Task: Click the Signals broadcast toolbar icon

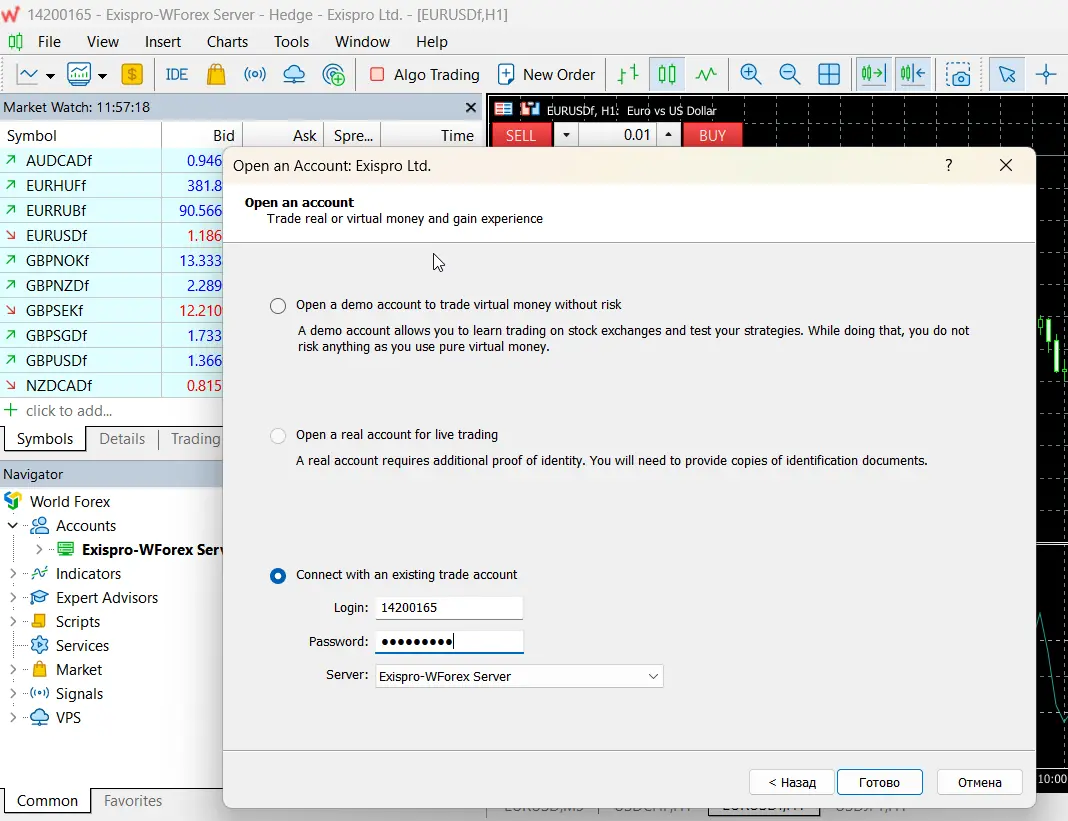Action: [255, 74]
